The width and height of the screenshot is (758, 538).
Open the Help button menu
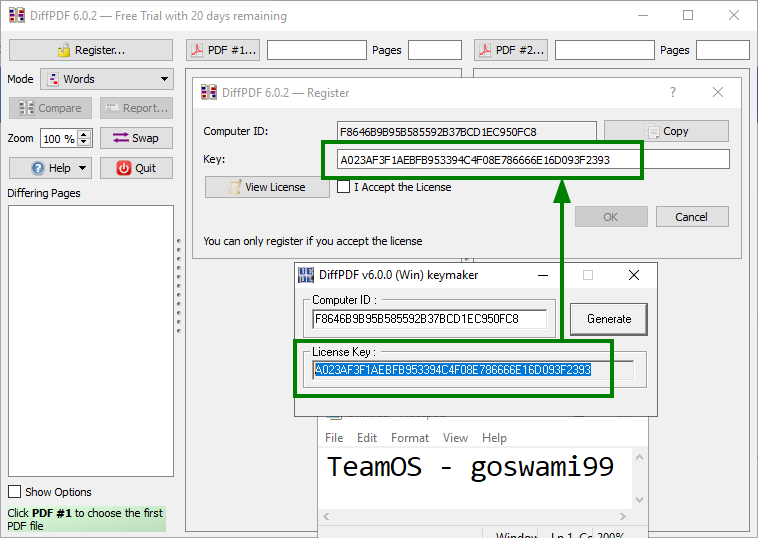[50, 168]
